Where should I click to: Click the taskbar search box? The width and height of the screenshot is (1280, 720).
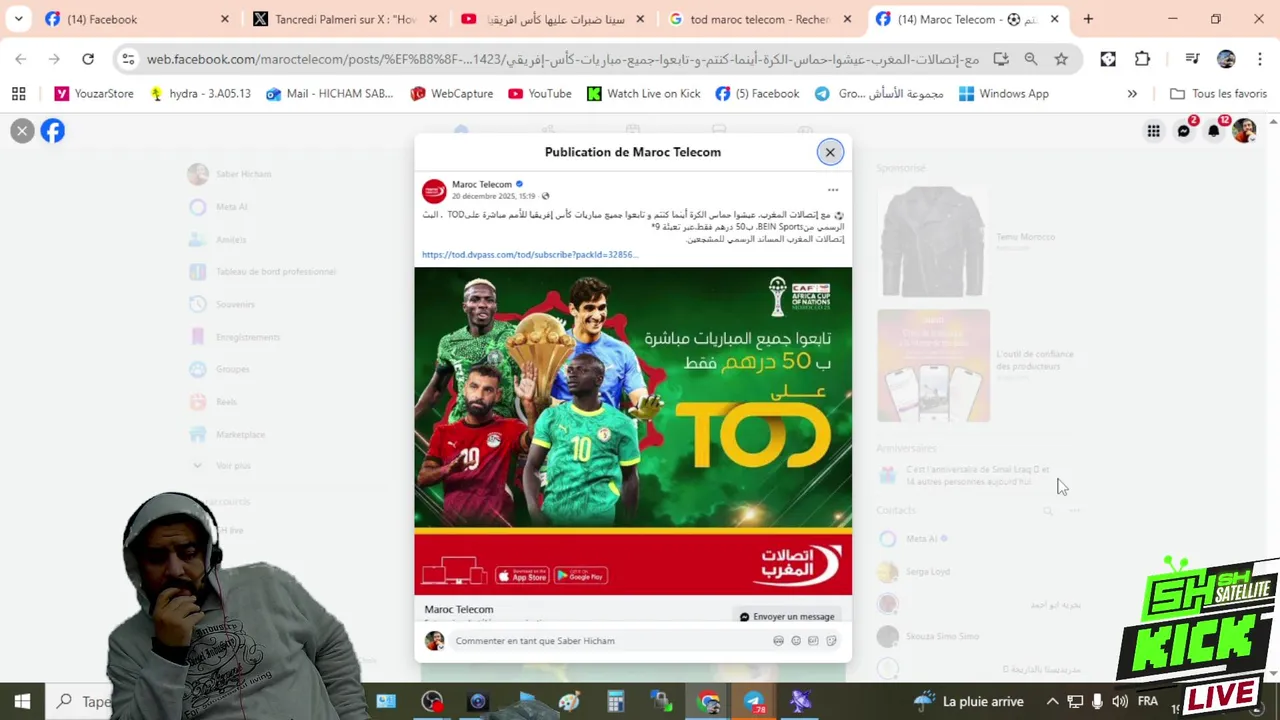click(x=85, y=701)
